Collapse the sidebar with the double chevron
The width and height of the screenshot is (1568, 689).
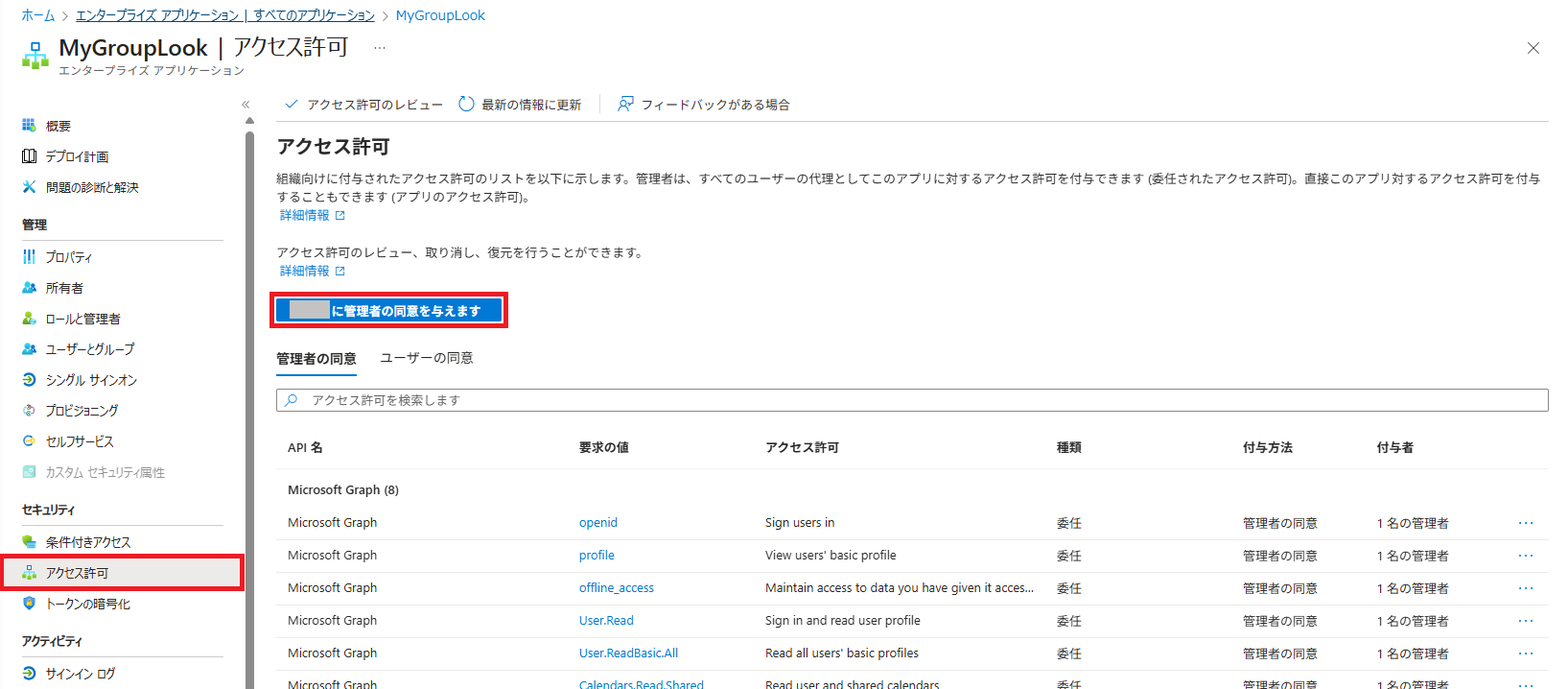click(x=246, y=105)
